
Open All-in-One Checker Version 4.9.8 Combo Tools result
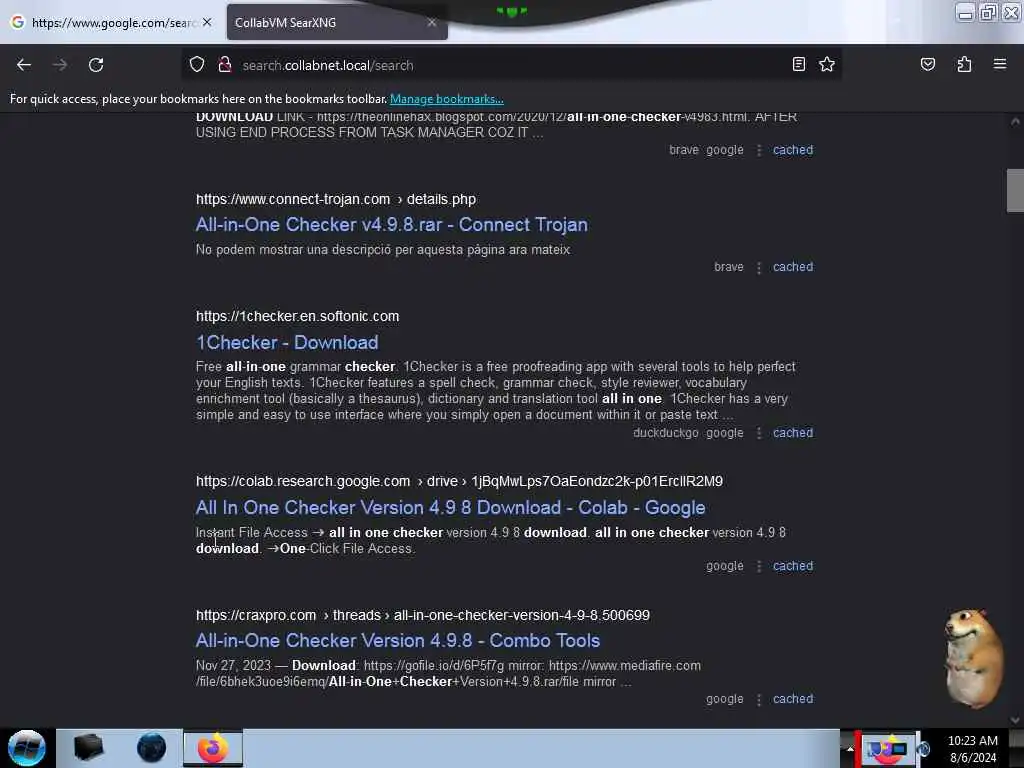398,641
